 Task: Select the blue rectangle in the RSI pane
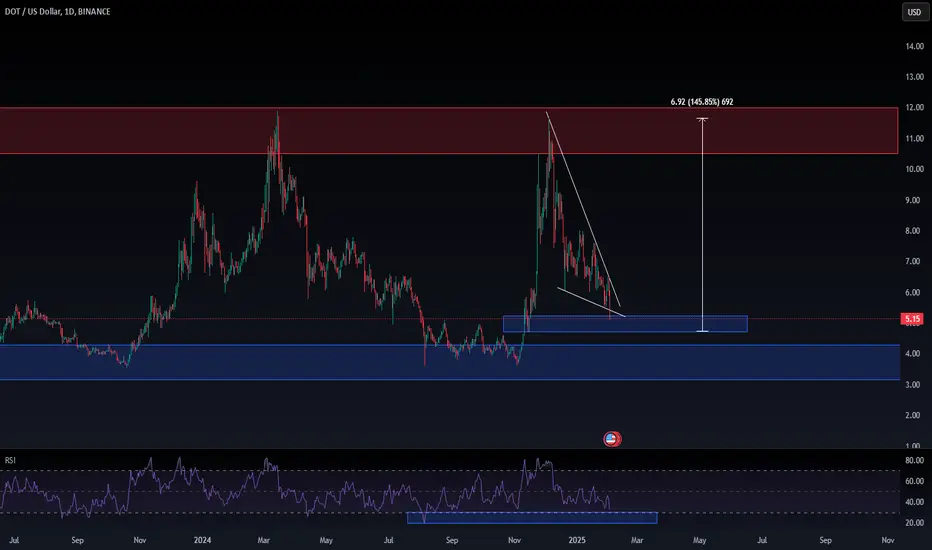[x=532, y=518]
